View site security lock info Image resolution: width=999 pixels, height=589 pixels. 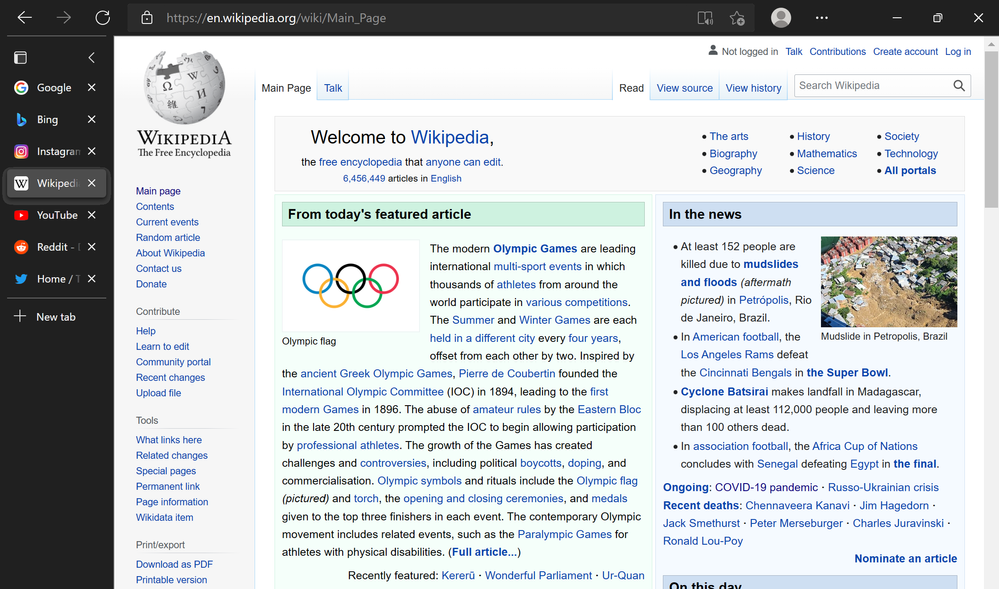pos(147,18)
